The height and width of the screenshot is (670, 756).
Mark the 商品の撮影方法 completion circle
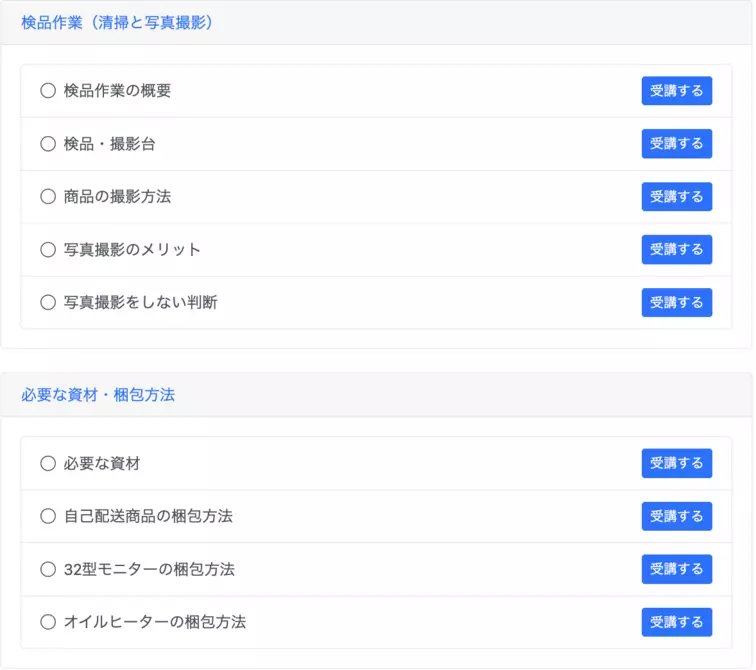(x=48, y=197)
